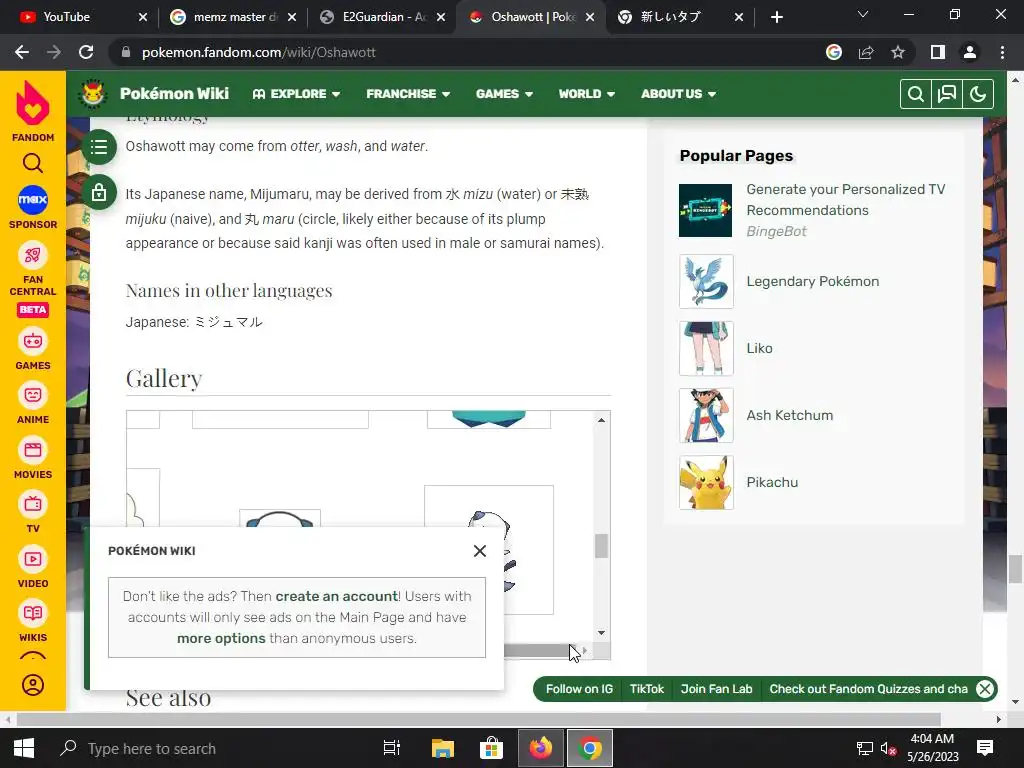This screenshot has width=1024, height=768.
Task: Open the Ash Ketchum popular page
Action: pos(790,415)
